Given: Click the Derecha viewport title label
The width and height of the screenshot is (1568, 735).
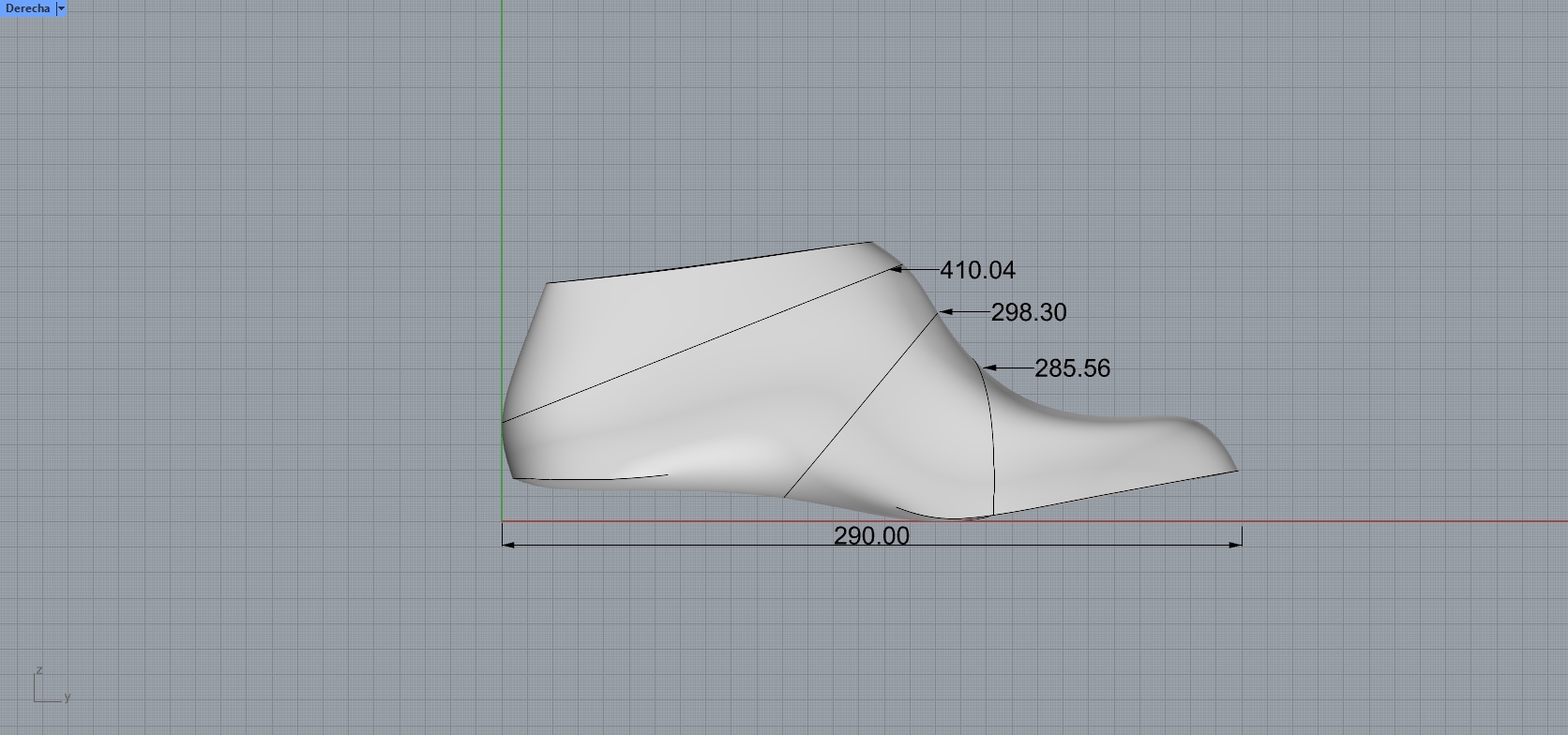Looking at the screenshot, I should coord(27,8).
